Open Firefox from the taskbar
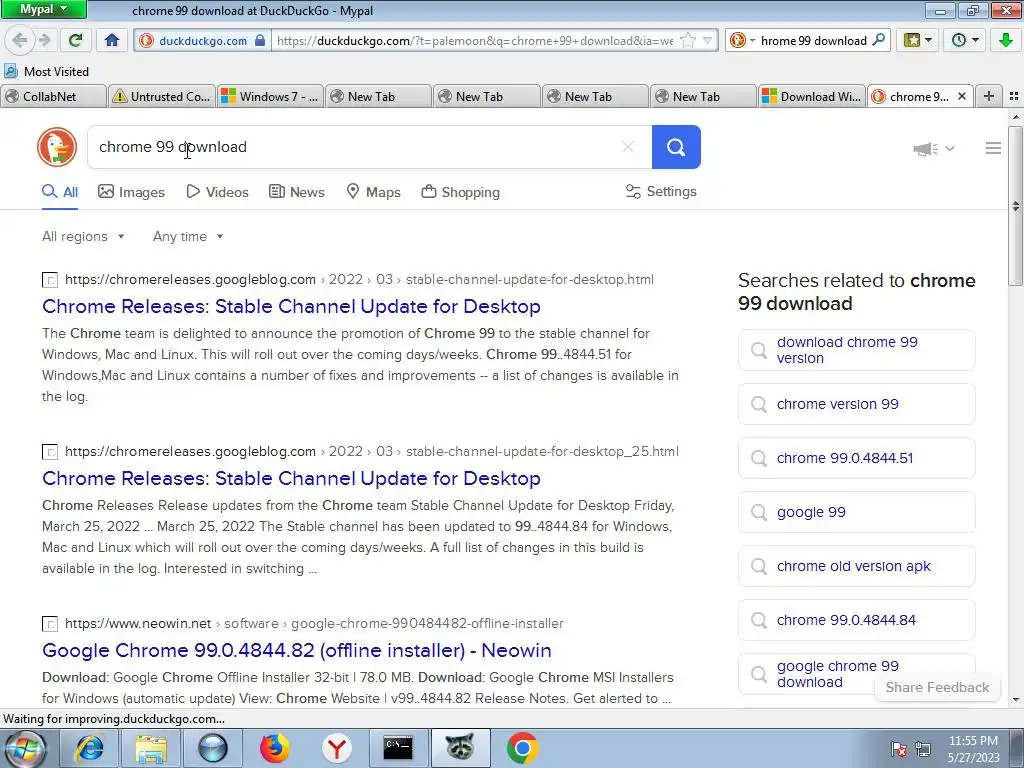Image resolution: width=1024 pixels, height=768 pixels. [x=274, y=748]
